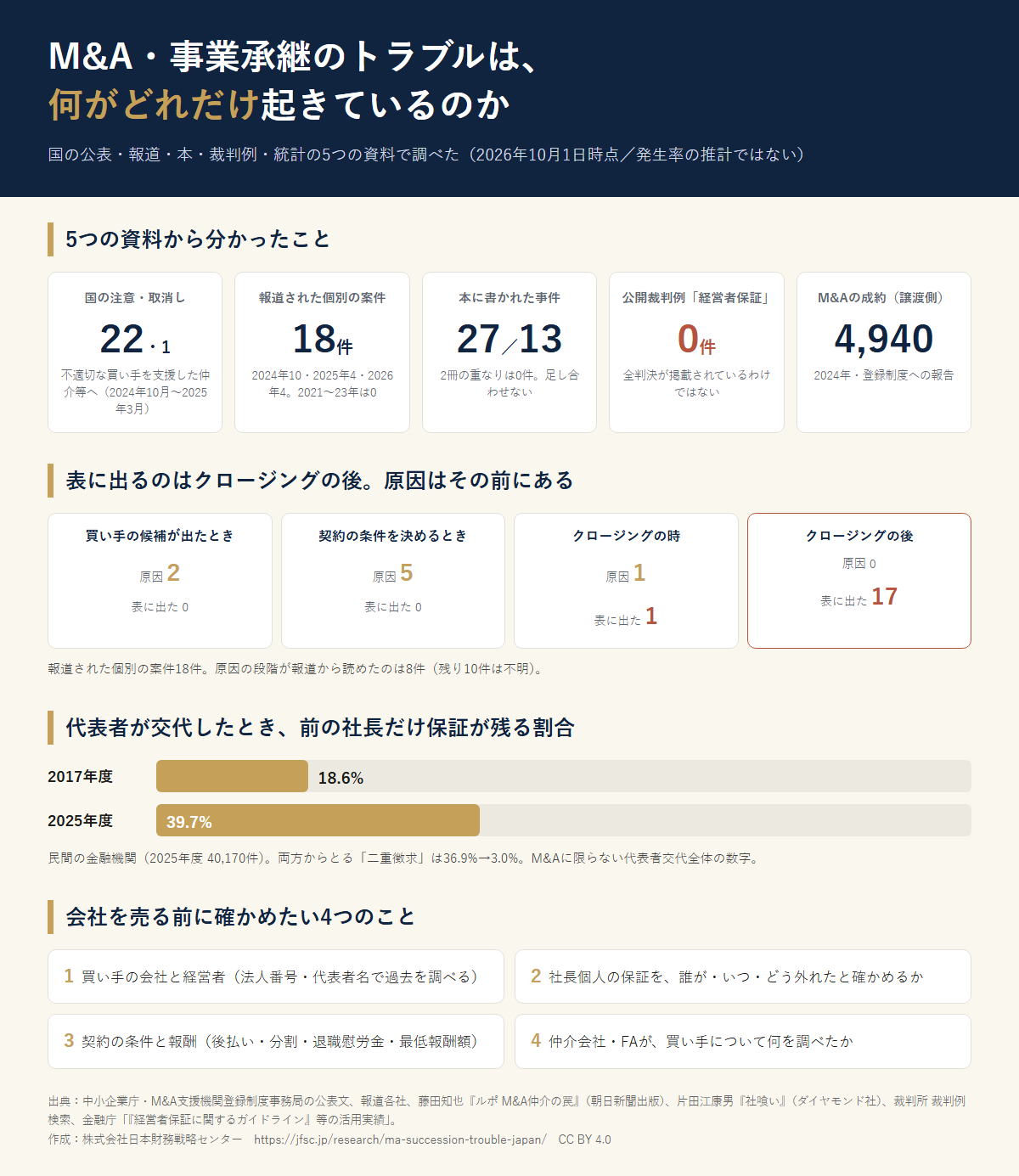
Task: Select checklist item 4 "仲介会社・FAが…"
Action: click(x=743, y=1041)
